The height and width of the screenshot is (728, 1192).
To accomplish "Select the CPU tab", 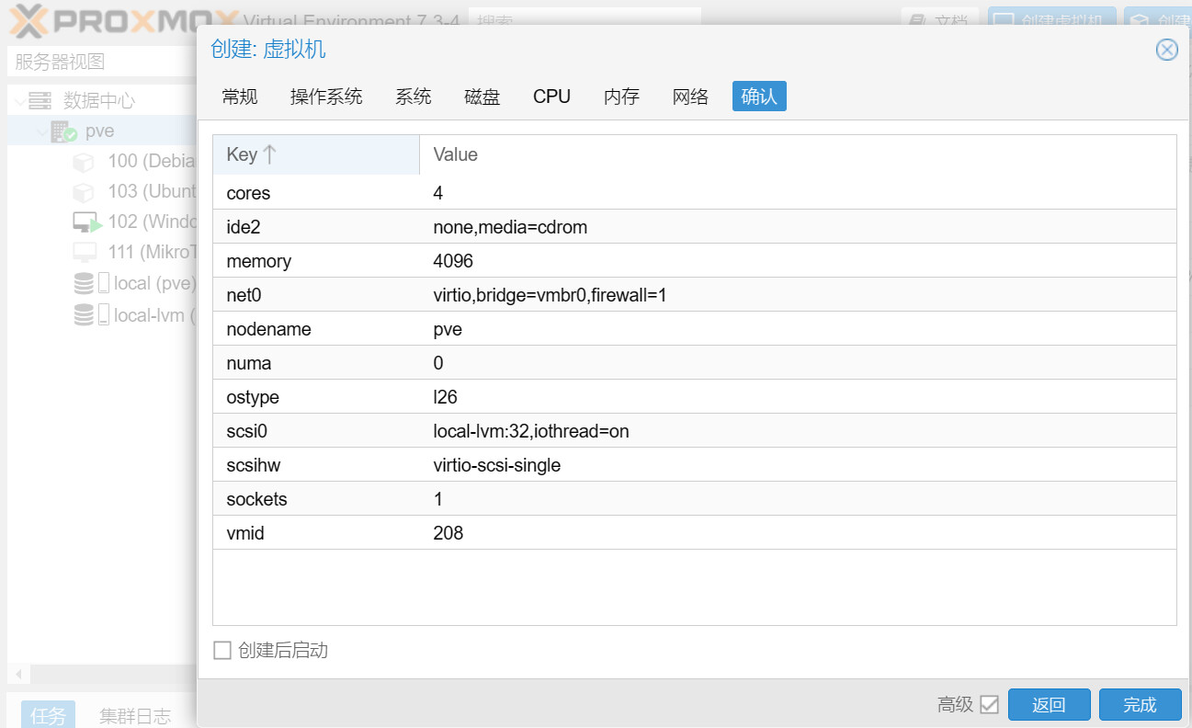I will pos(551,97).
